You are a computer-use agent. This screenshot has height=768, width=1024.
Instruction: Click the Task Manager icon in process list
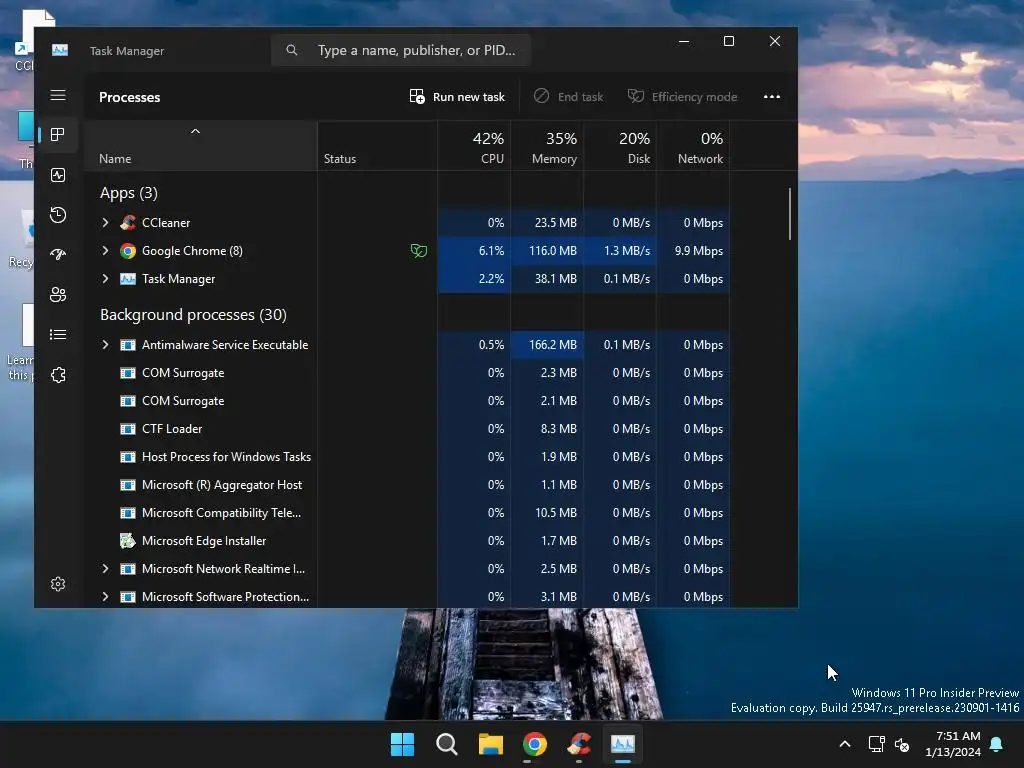point(128,279)
